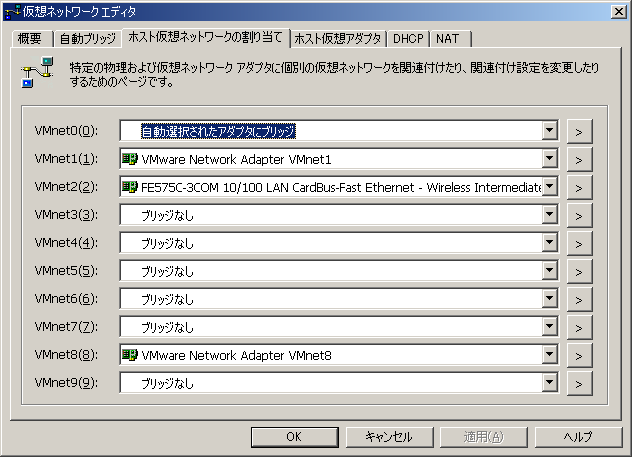Screen dimensions: 632x457
Task: Confirm with the OK button
Action: coord(294,437)
